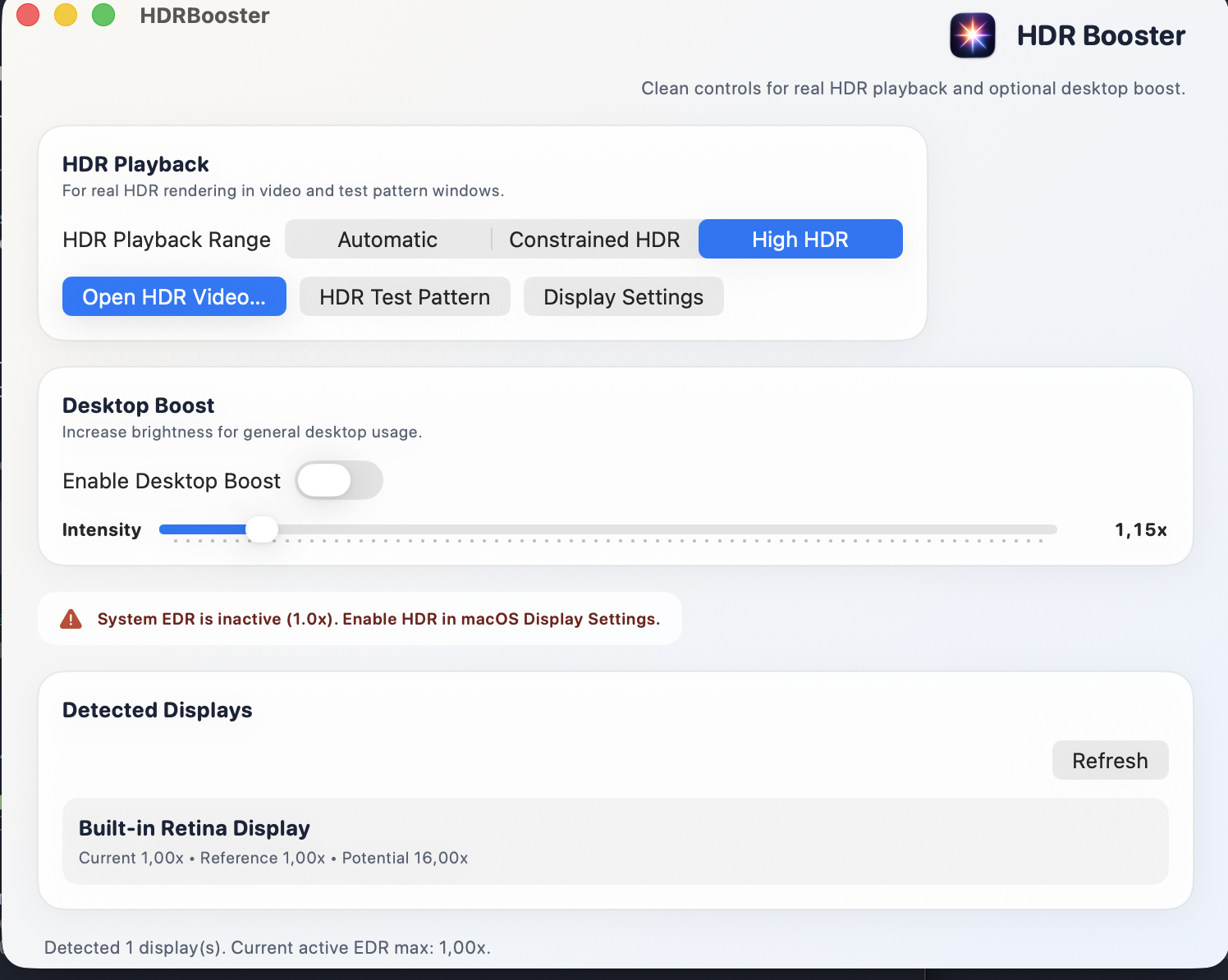Click the warning triangle icon
The width and height of the screenshot is (1228, 980).
point(71,619)
